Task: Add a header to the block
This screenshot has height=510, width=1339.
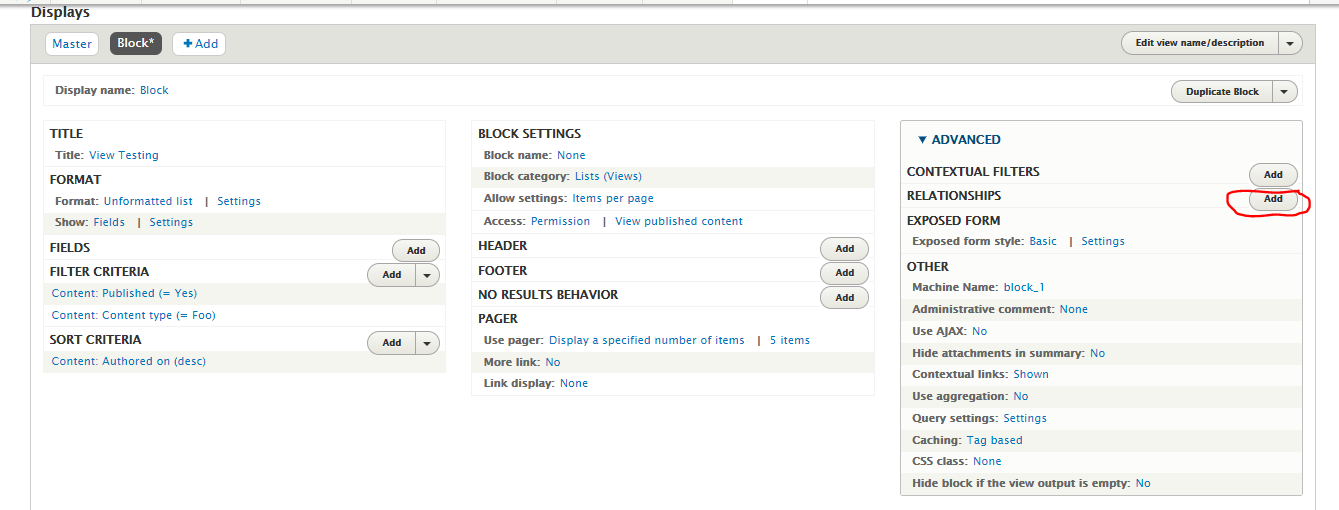Action: click(x=844, y=249)
